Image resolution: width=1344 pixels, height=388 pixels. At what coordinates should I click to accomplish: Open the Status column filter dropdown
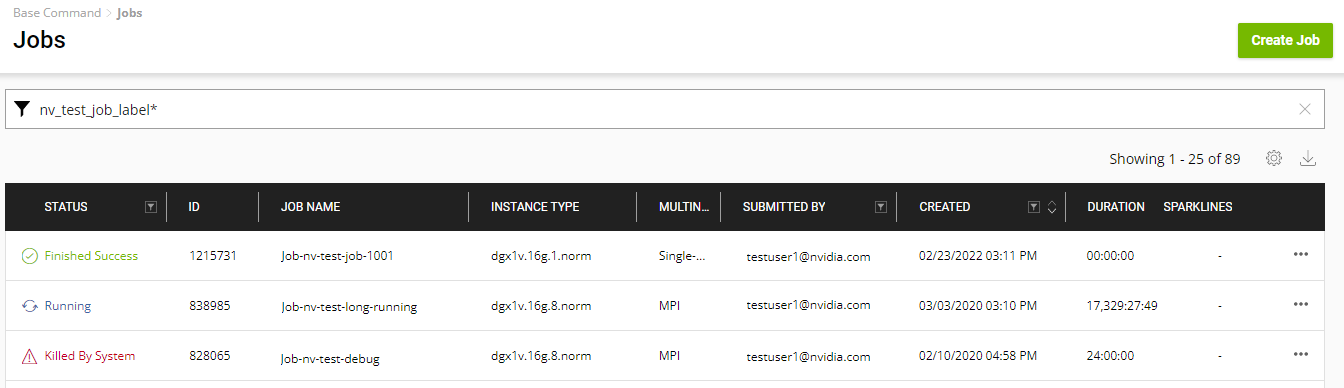coord(151,207)
